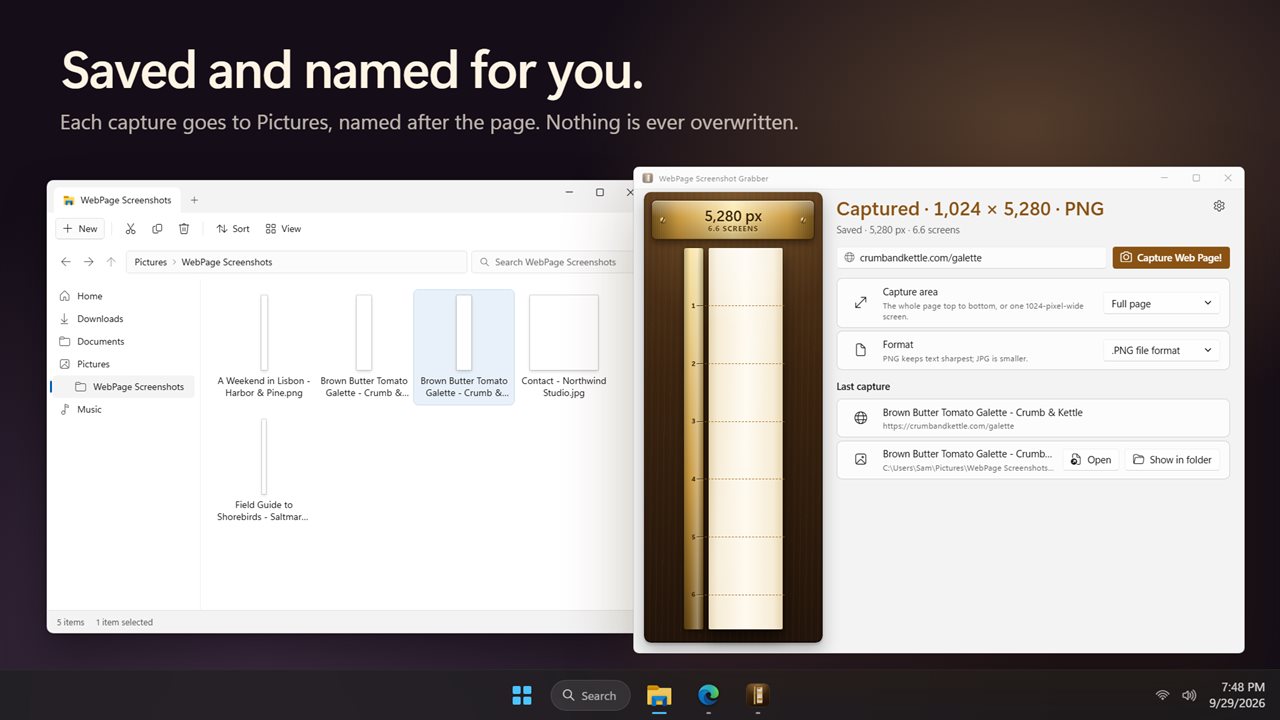Image resolution: width=1280 pixels, height=720 pixels.
Task: Add a new File Explorer tab
Action: (x=194, y=200)
